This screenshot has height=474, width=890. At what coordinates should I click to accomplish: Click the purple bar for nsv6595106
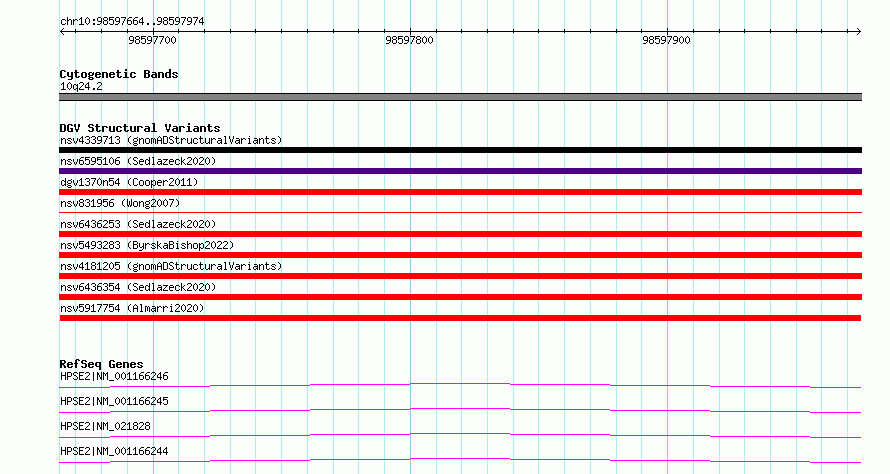click(460, 171)
